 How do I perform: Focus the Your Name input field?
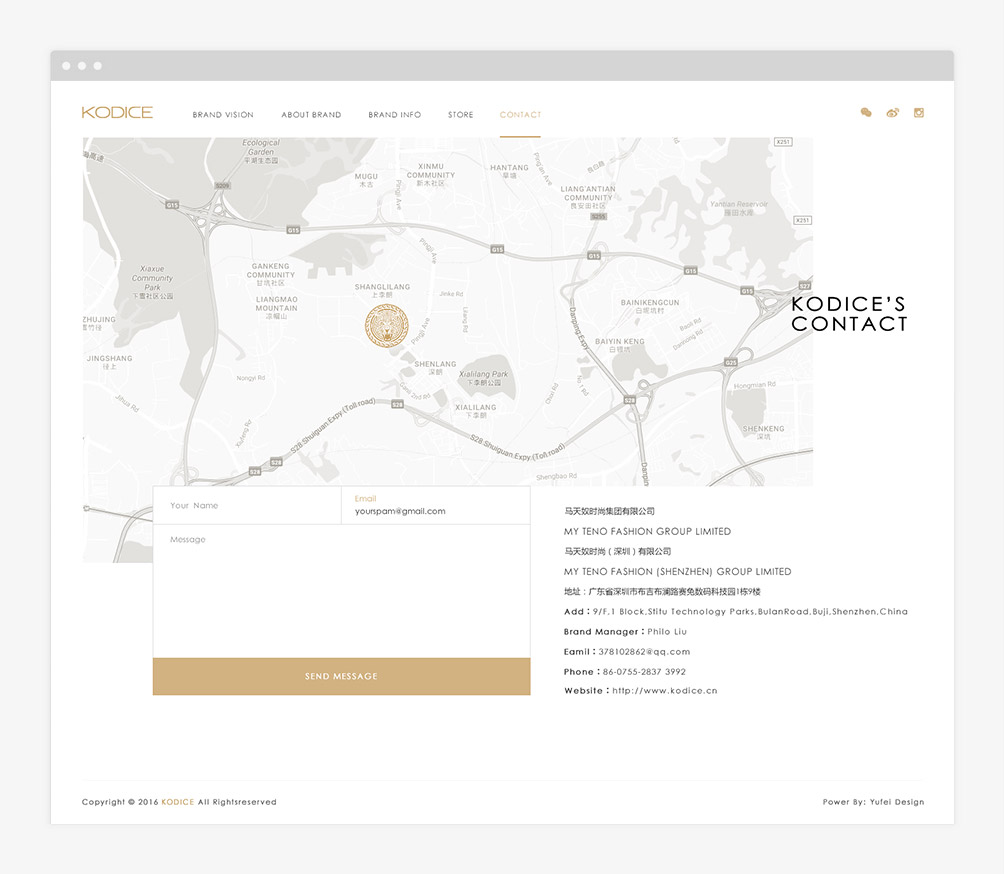click(246, 506)
